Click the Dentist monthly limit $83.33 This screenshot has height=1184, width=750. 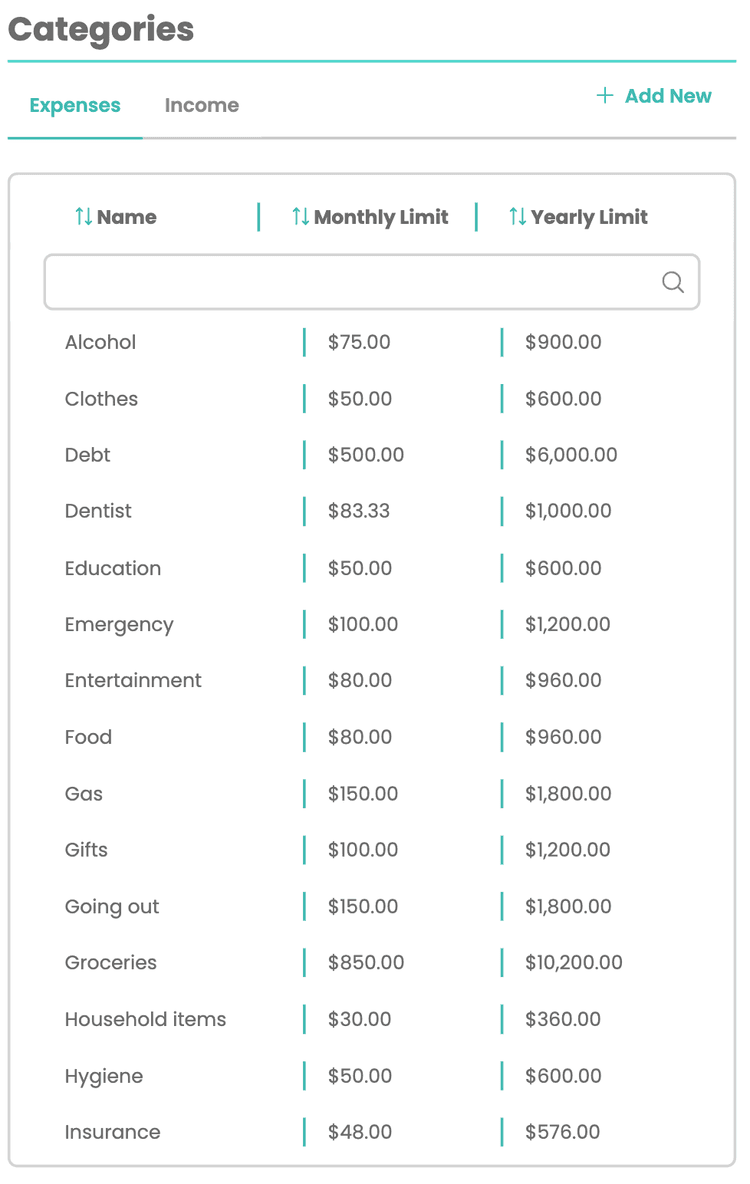[359, 511]
